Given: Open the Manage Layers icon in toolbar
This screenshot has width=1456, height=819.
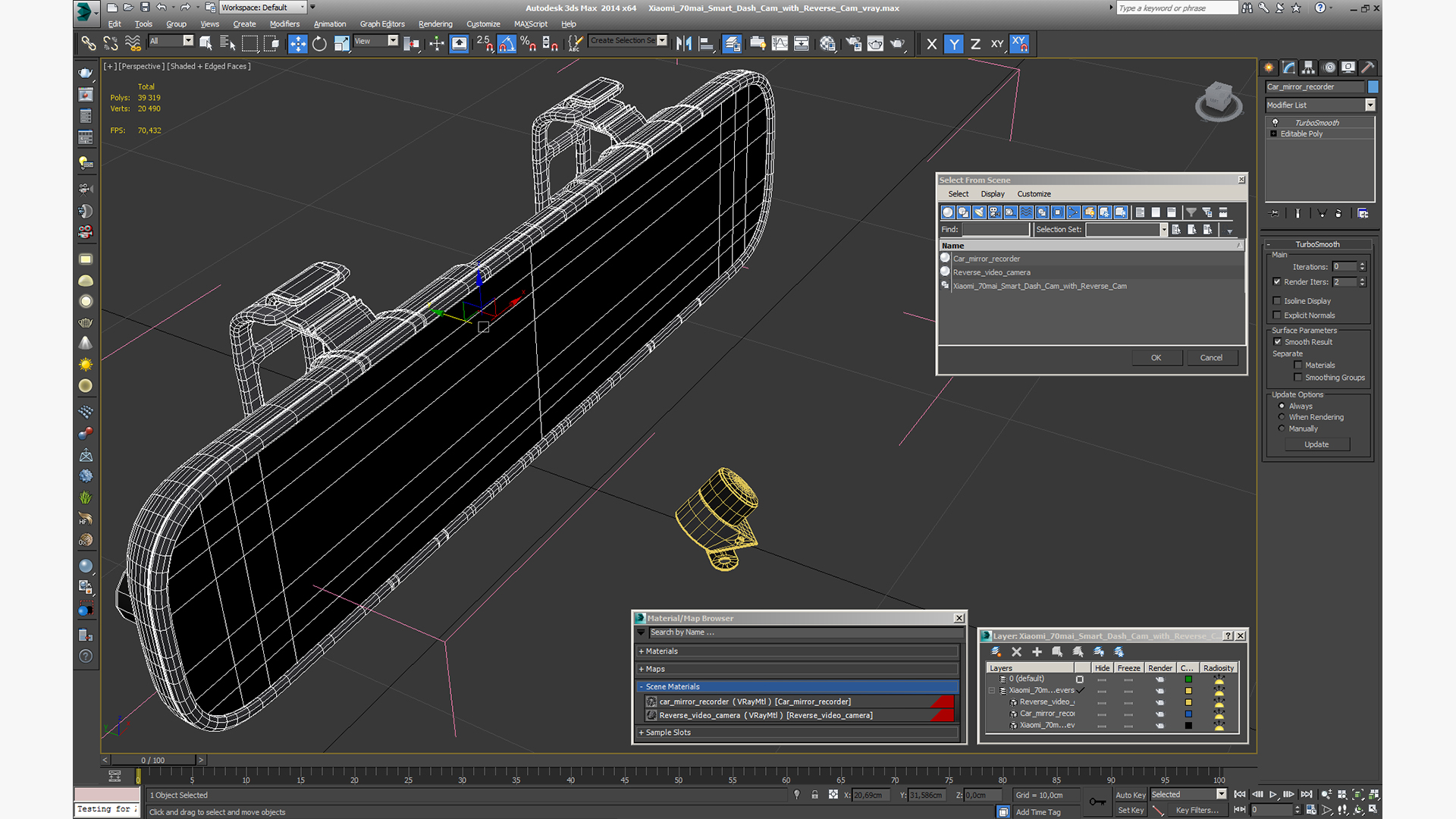Looking at the screenshot, I should 732,44.
